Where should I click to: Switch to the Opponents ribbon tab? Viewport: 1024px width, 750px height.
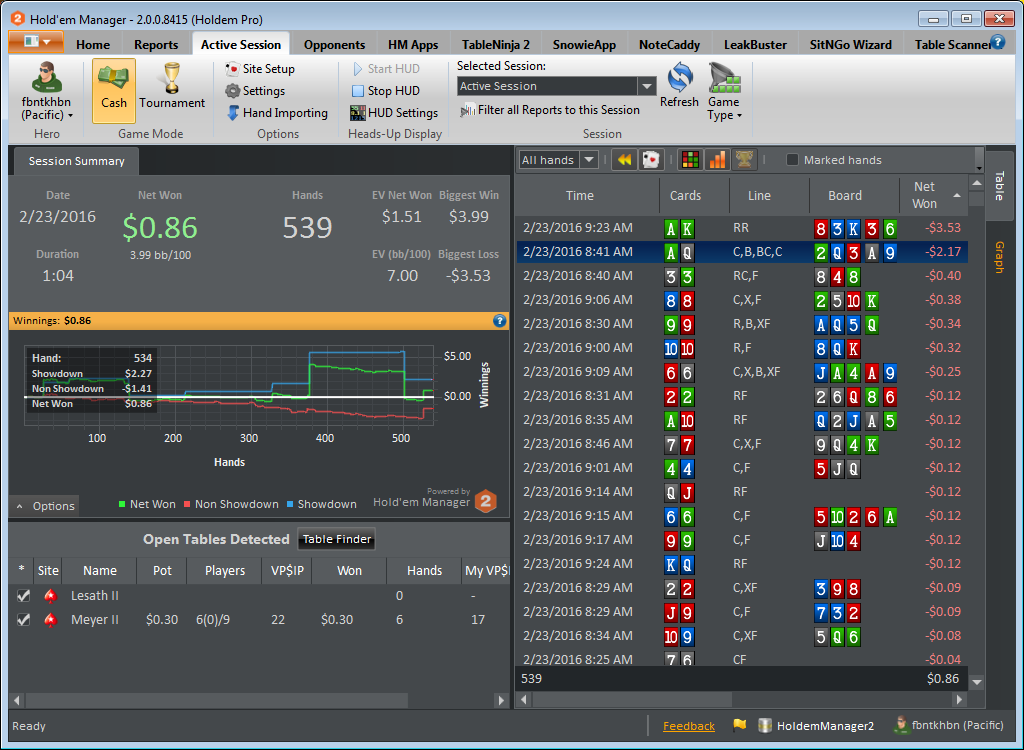point(334,44)
